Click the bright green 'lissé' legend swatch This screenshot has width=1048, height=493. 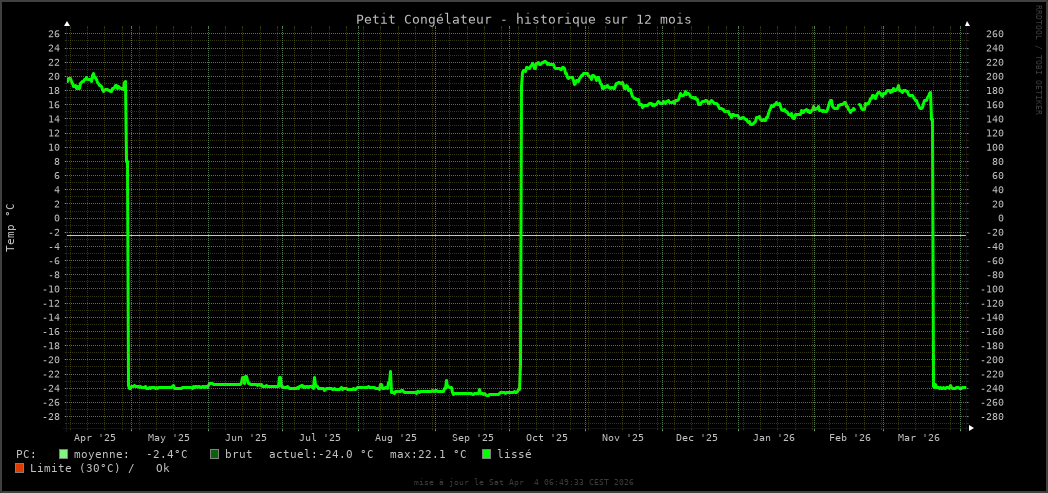pyautogui.click(x=487, y=454)
